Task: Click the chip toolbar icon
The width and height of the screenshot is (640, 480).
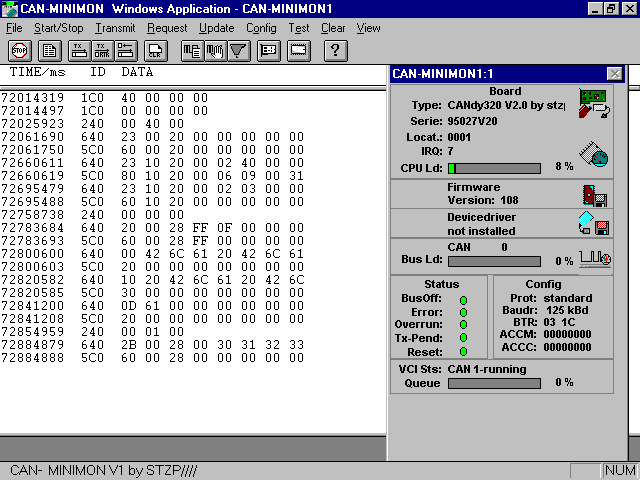Action: (299, 51)
